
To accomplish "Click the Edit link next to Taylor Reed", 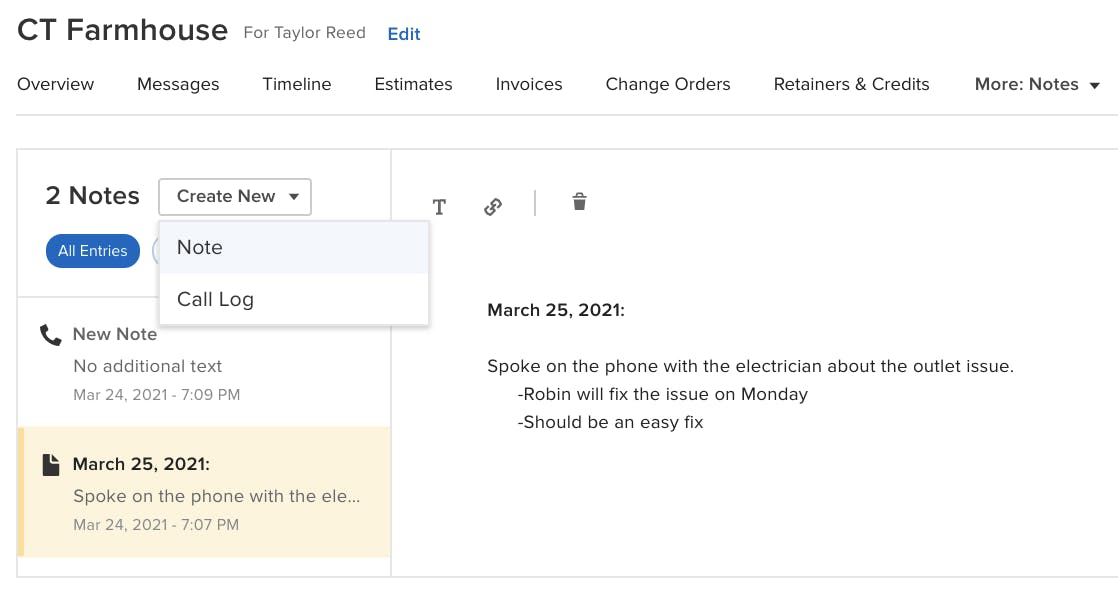I will pos(404,34).
